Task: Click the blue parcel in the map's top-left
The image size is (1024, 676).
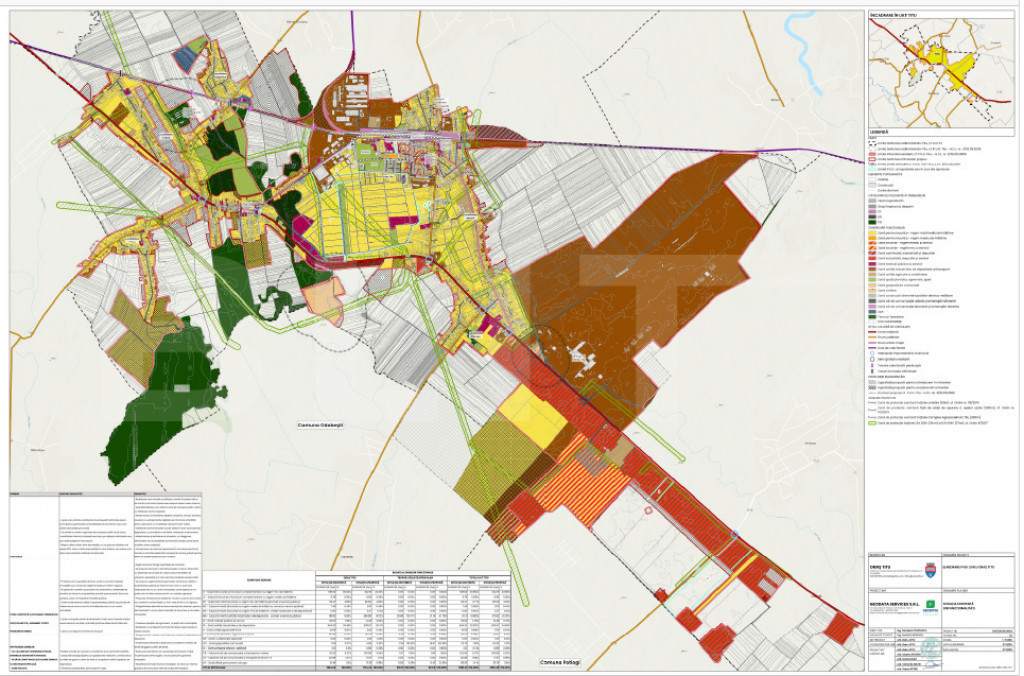Action: [185, 57]
